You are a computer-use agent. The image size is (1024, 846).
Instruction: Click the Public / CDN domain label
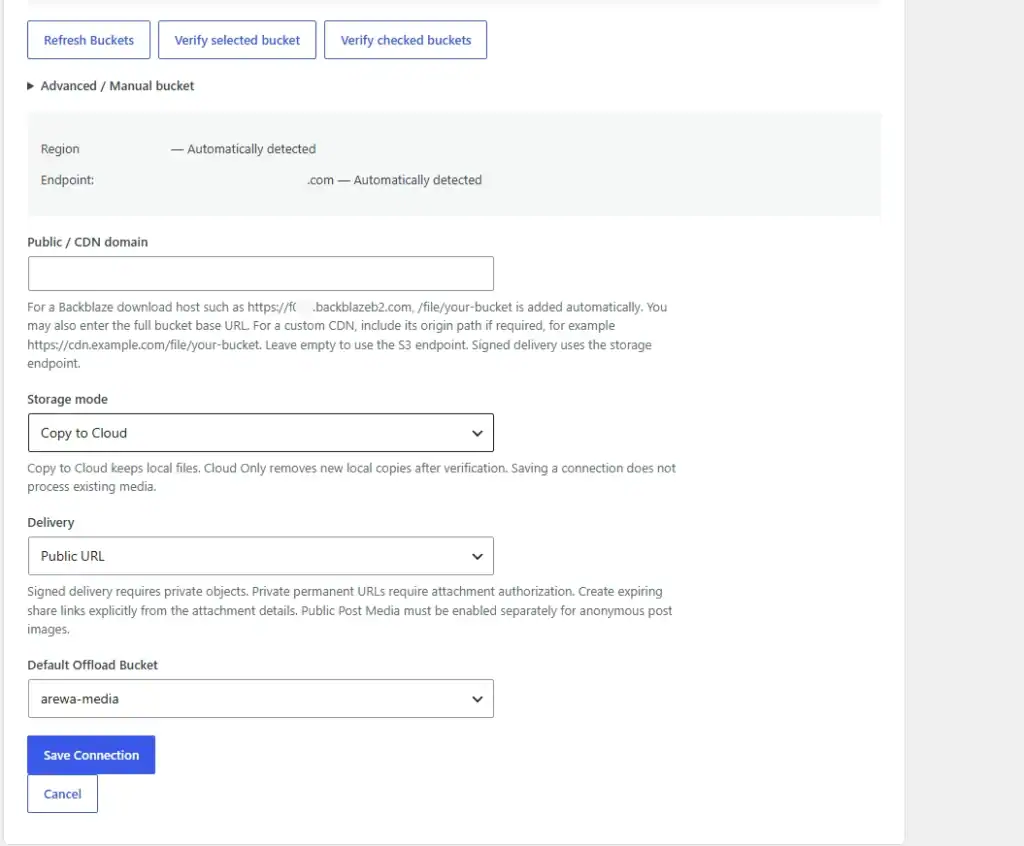[88, 242]
